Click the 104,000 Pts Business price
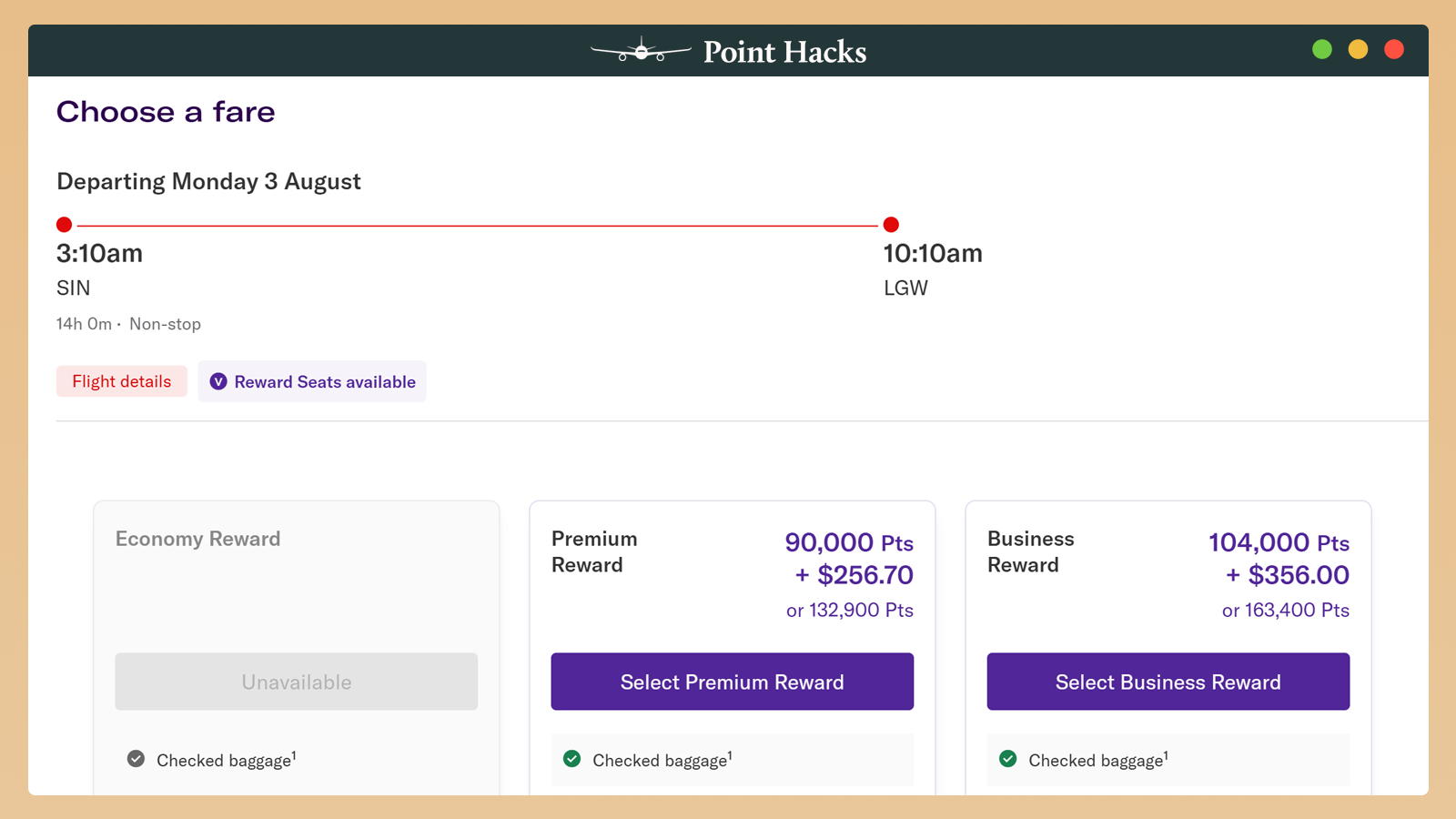Image resolution: width=1456 pixels, height=819 pixels. pos(1278,542)
